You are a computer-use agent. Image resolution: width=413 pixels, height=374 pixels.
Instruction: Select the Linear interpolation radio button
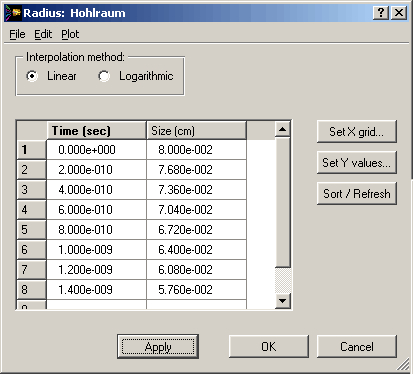click(32, 76)
